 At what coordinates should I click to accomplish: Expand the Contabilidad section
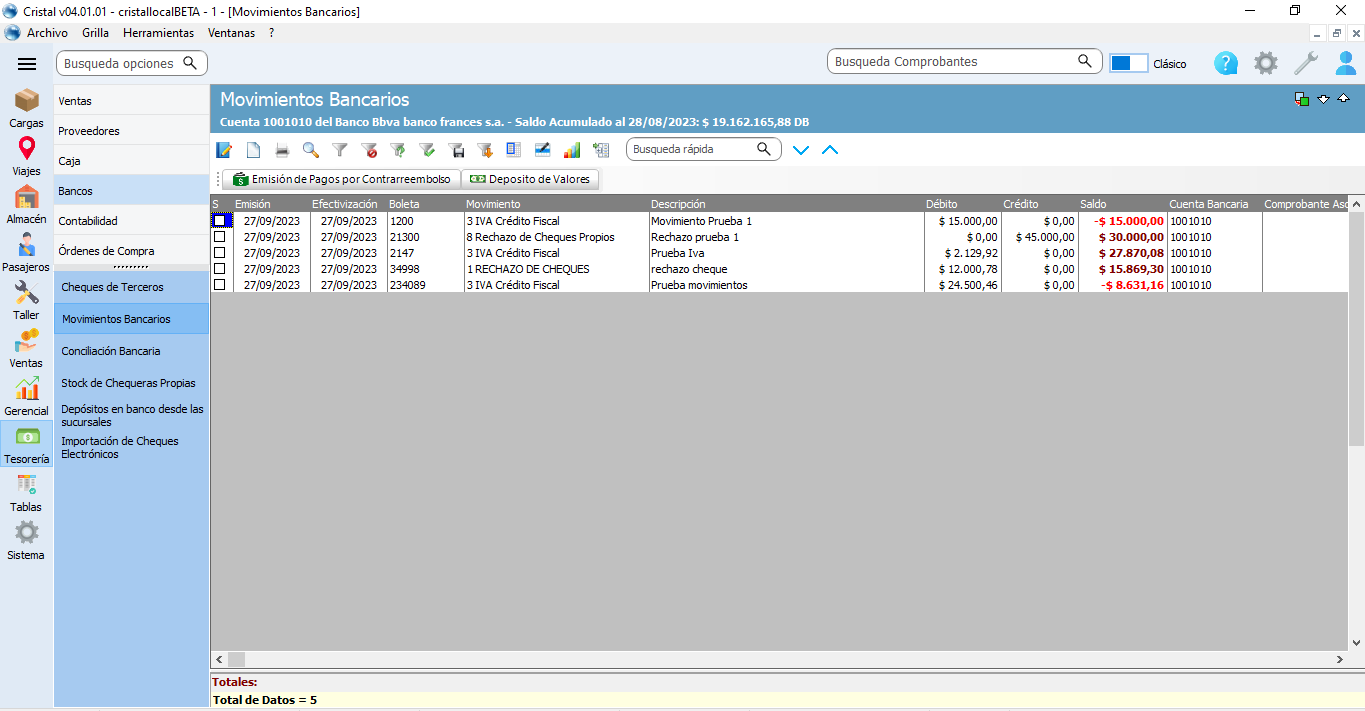[x=88, y=221]
